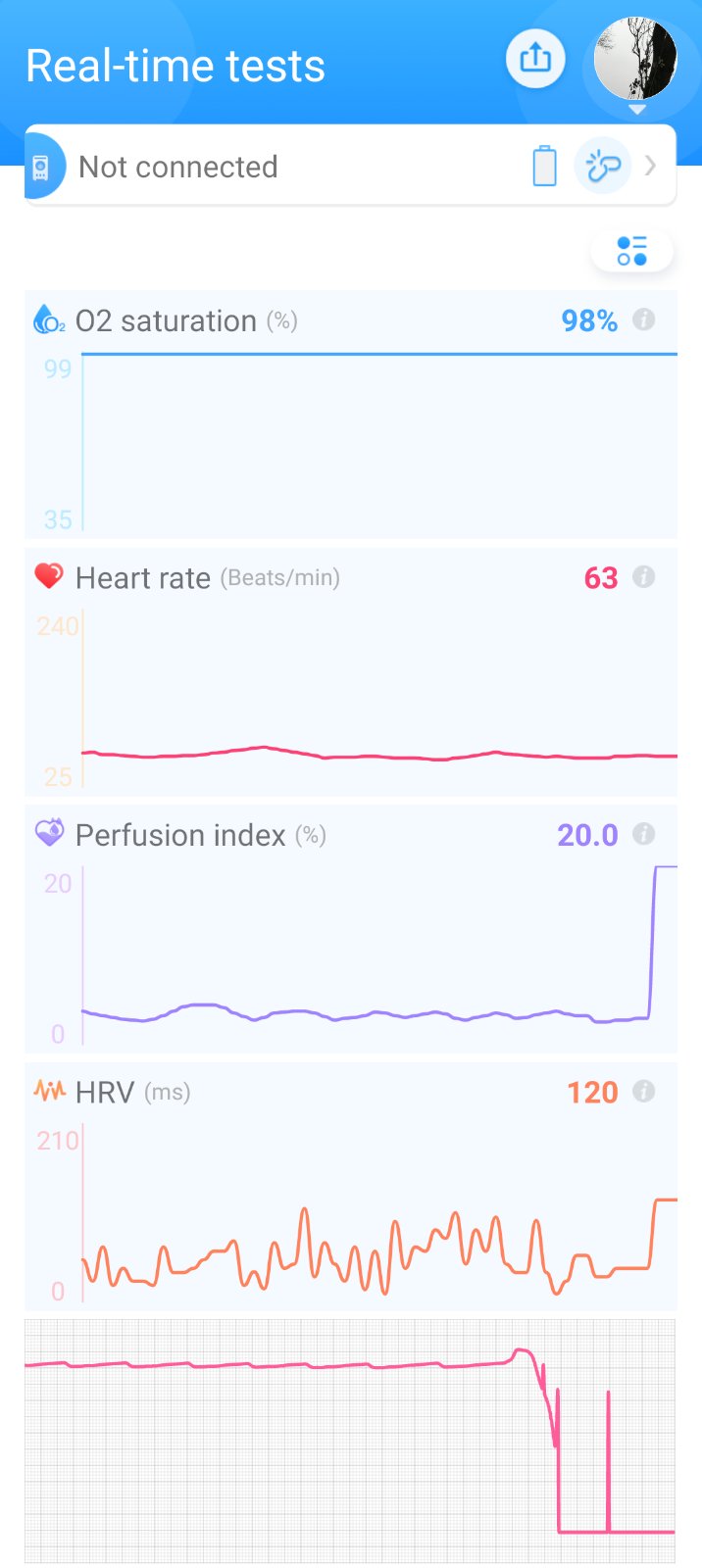Tap the pink pulse waveform grid

(350, 1441)
